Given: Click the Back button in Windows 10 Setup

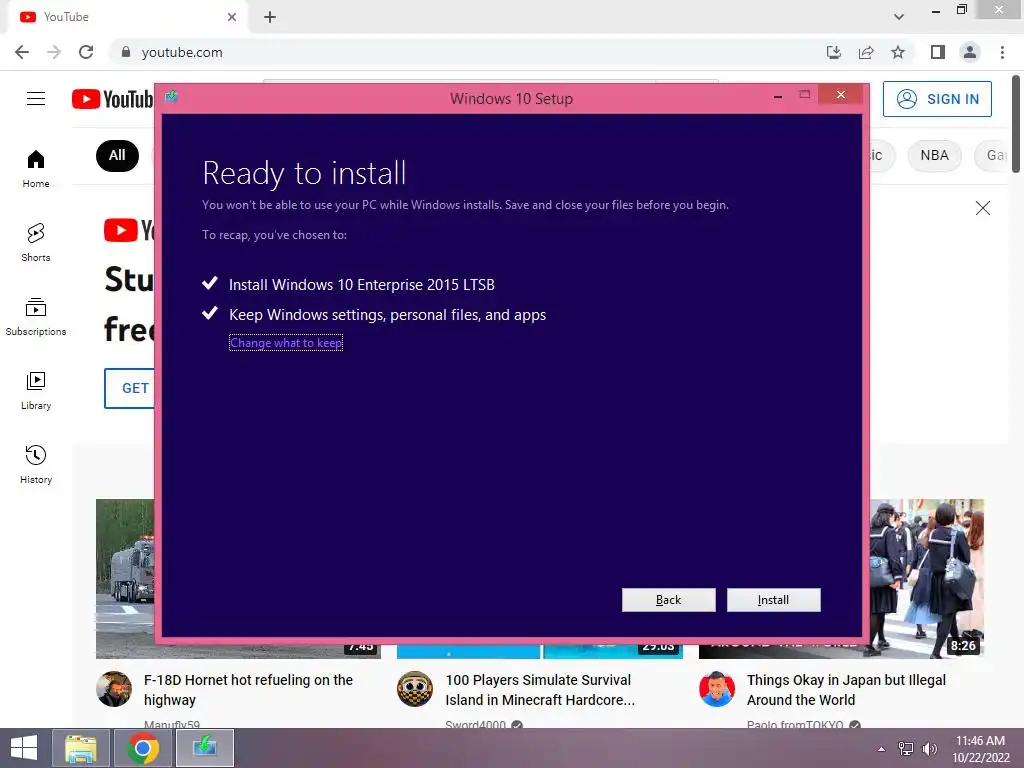Looking at the screenshot, I should pyautogui.click(x=668, y=600).
